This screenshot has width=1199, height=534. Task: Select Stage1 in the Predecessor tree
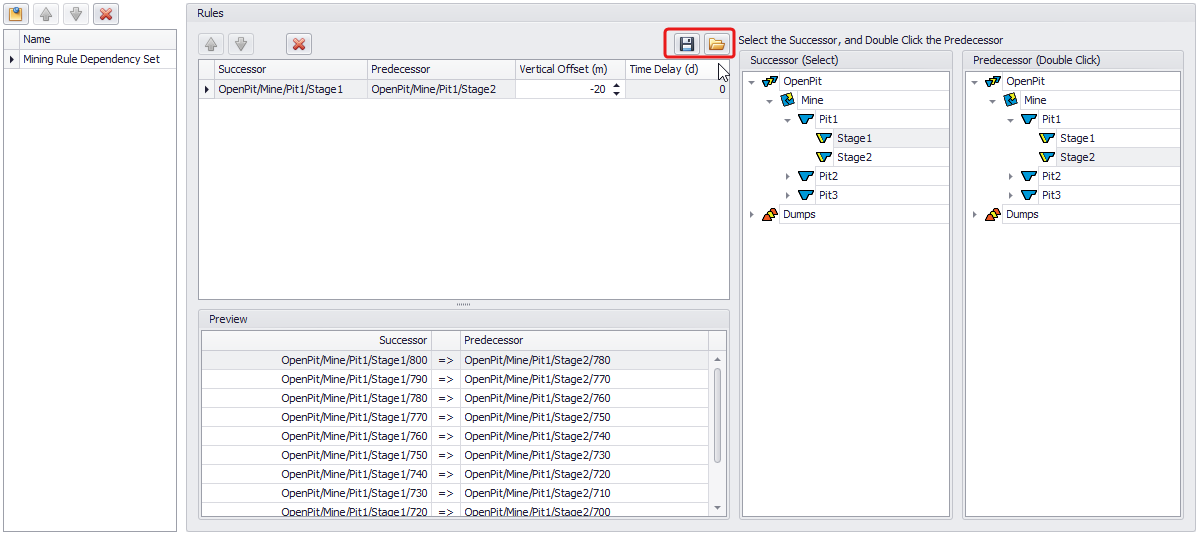click(1077, 139)
